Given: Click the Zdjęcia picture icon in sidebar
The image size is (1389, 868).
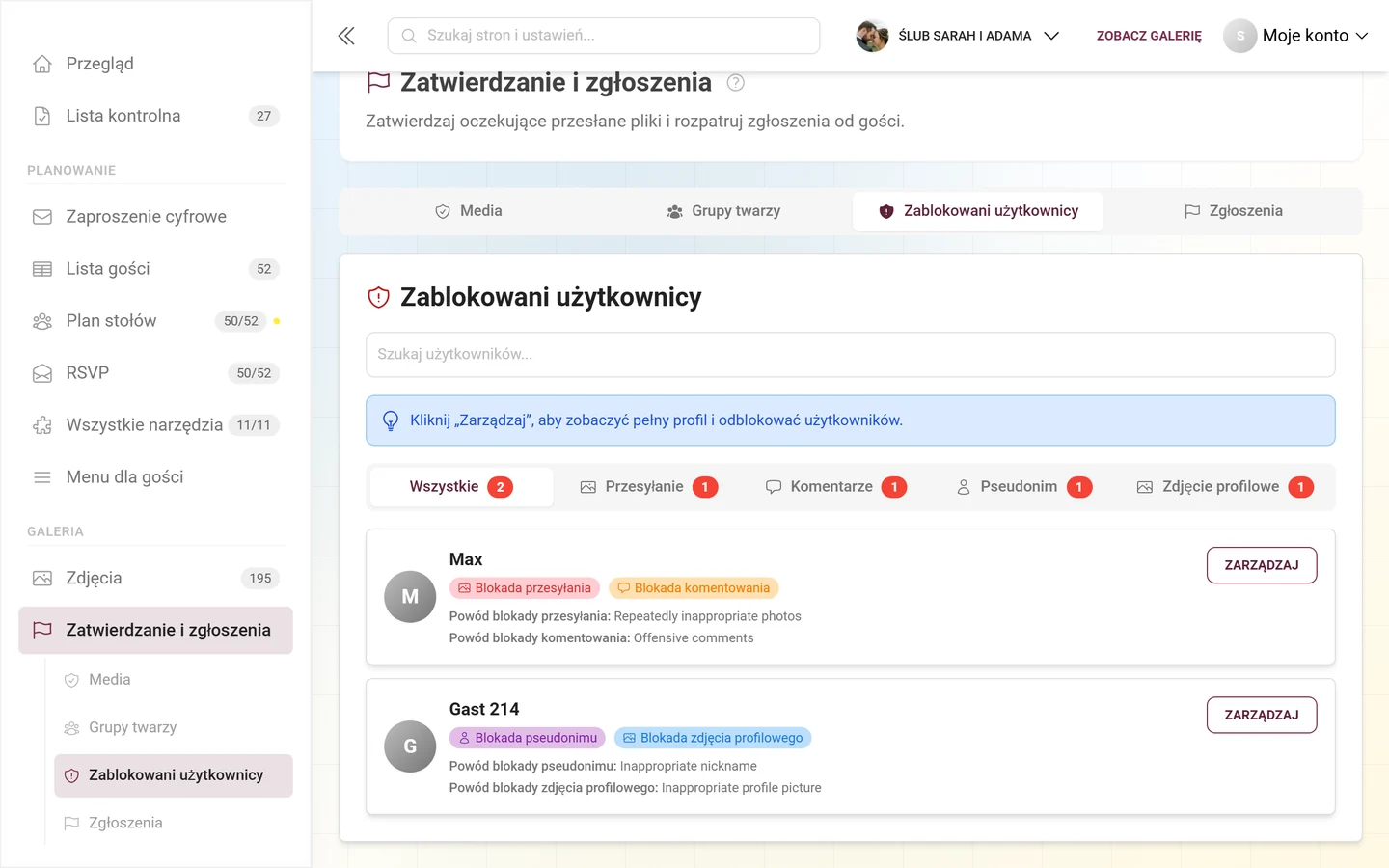Looking at the screenshot, I should [x=42, y=579].
